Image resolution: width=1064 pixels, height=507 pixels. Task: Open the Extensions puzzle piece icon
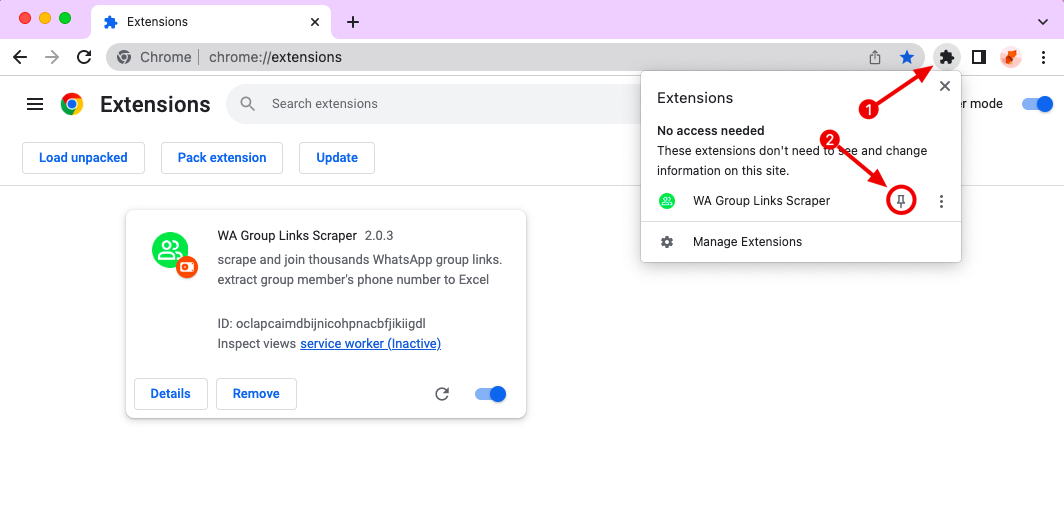tap(947, 57)
